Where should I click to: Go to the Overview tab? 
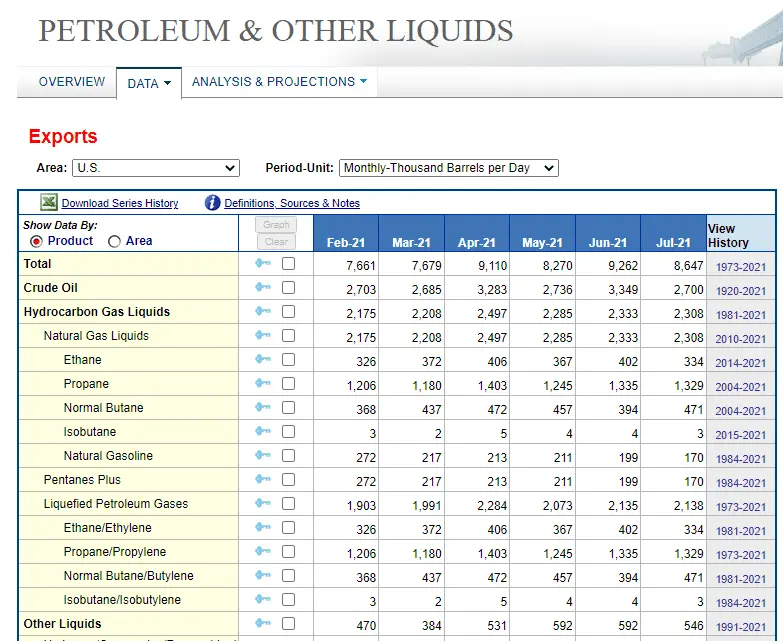[x=72, y=81]
